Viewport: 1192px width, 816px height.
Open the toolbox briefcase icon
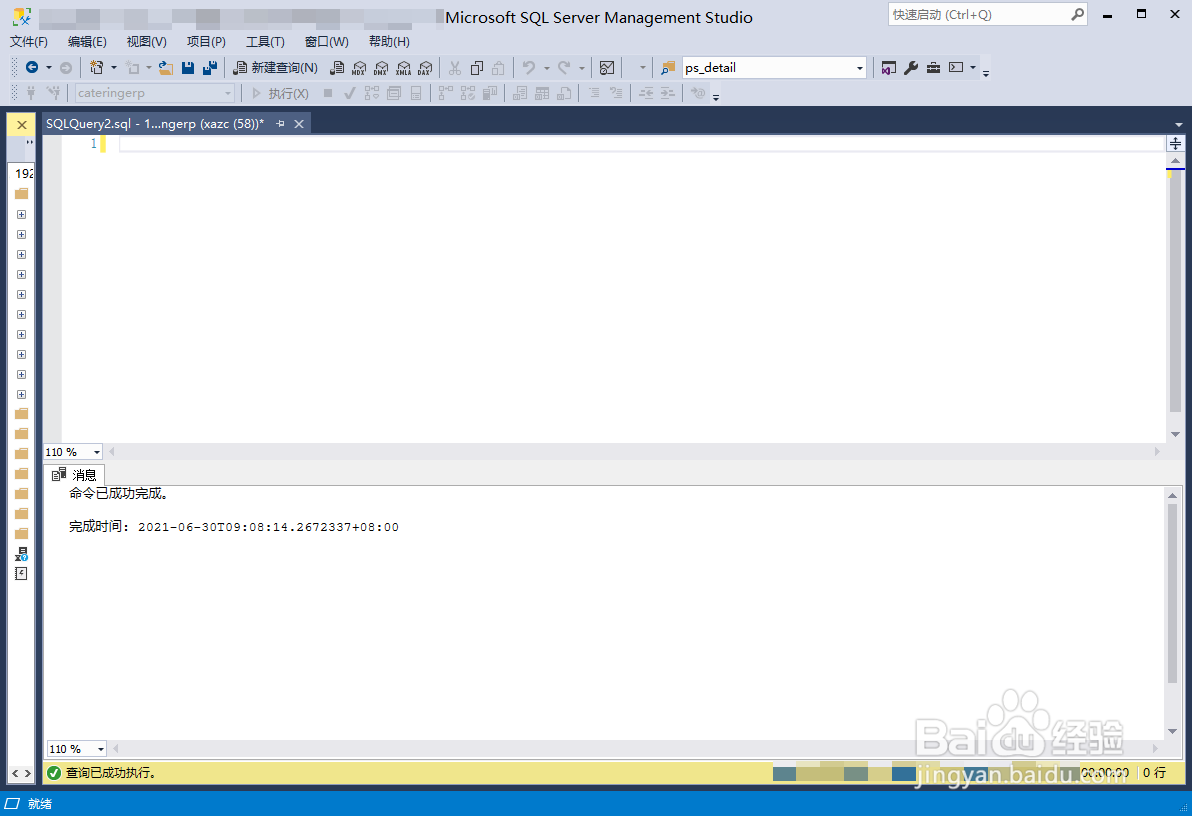tap(933, 68)
